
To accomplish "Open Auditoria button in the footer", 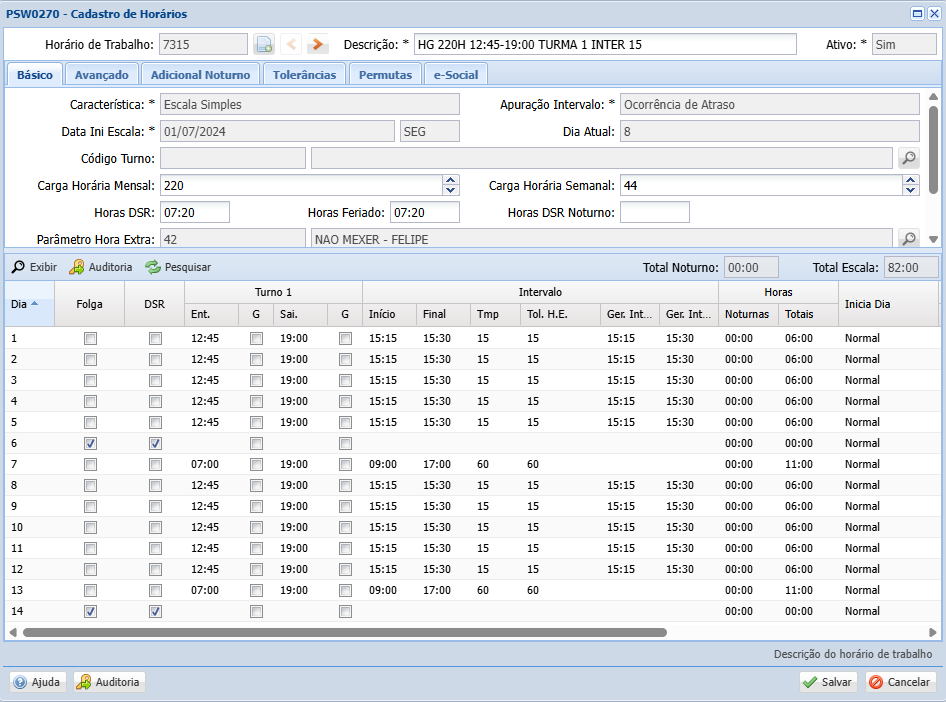I will pos(109,682).
